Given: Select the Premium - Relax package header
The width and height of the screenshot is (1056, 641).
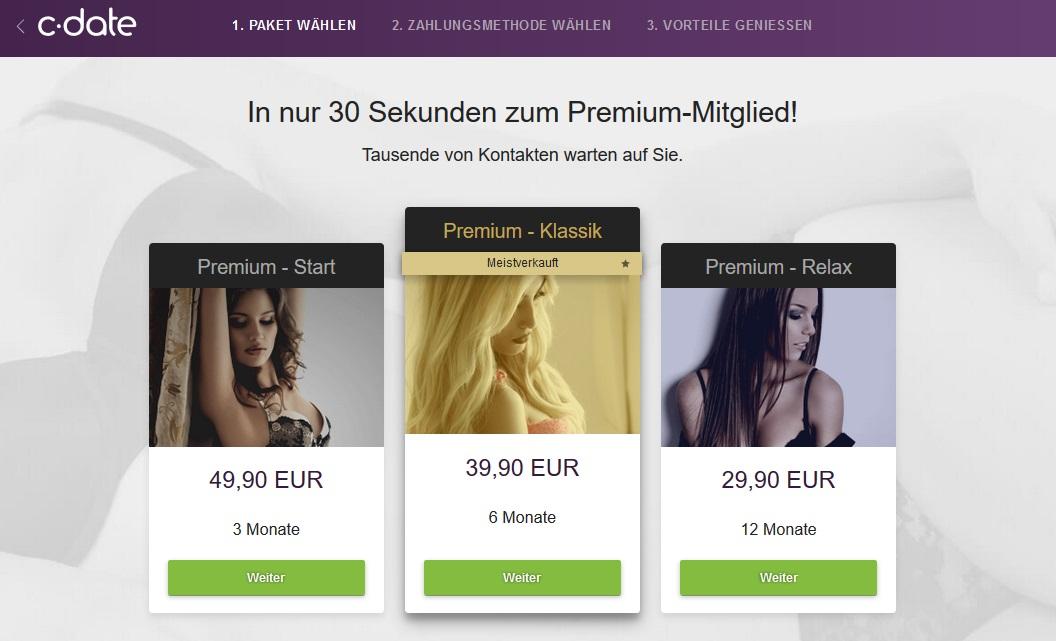Looking at the screenshot, I should coord(779,266).
